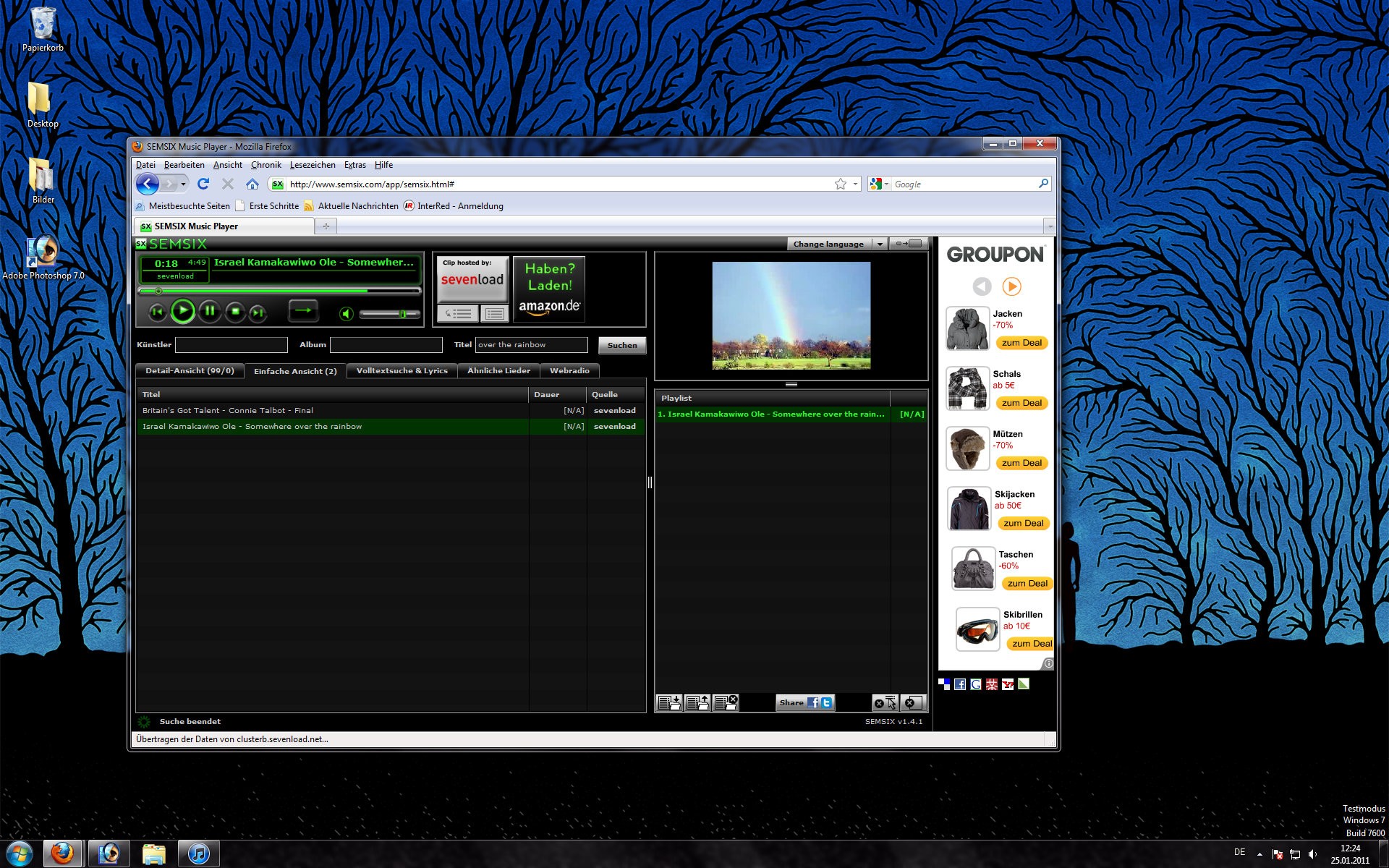Open the Skijacken product image
The width and height of the screenshot is (1389, 868).
pos(969,509)
